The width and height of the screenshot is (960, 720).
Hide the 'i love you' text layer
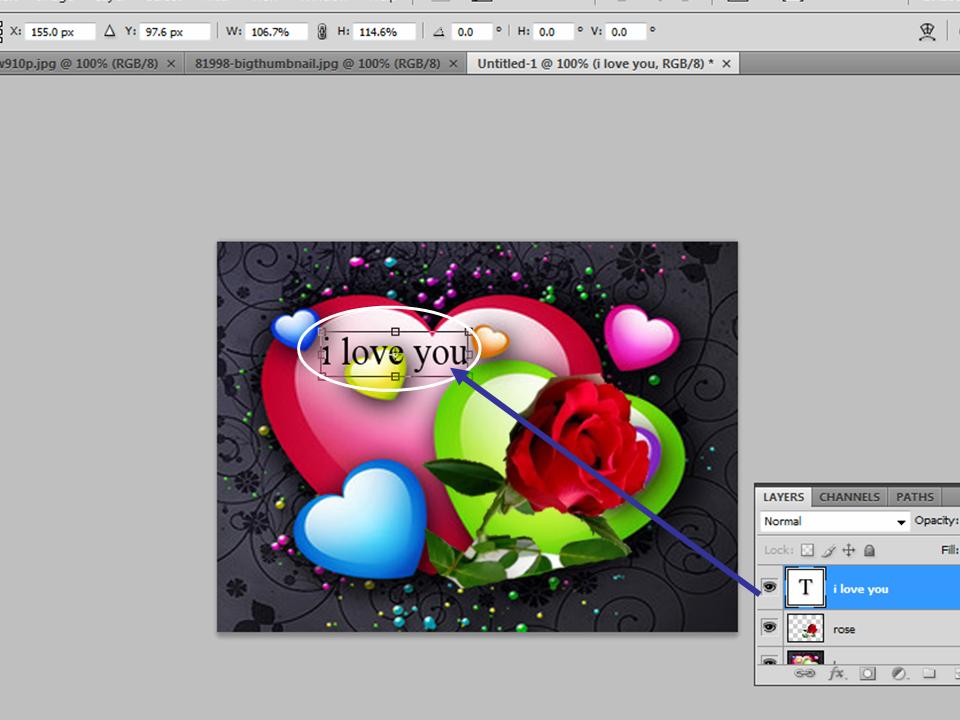[770, 587]
